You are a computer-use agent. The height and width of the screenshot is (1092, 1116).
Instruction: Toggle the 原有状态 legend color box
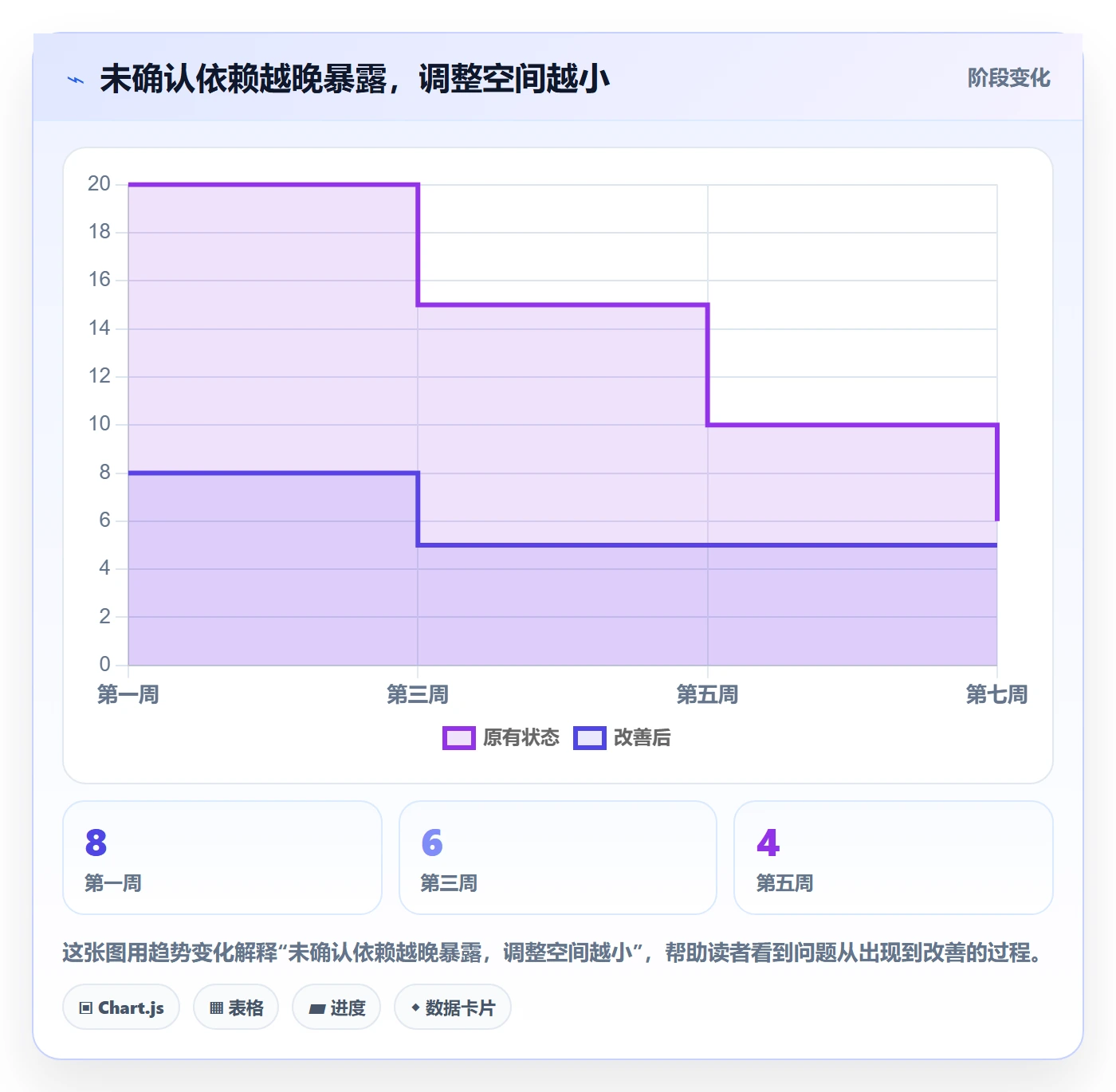pos(458,738)
